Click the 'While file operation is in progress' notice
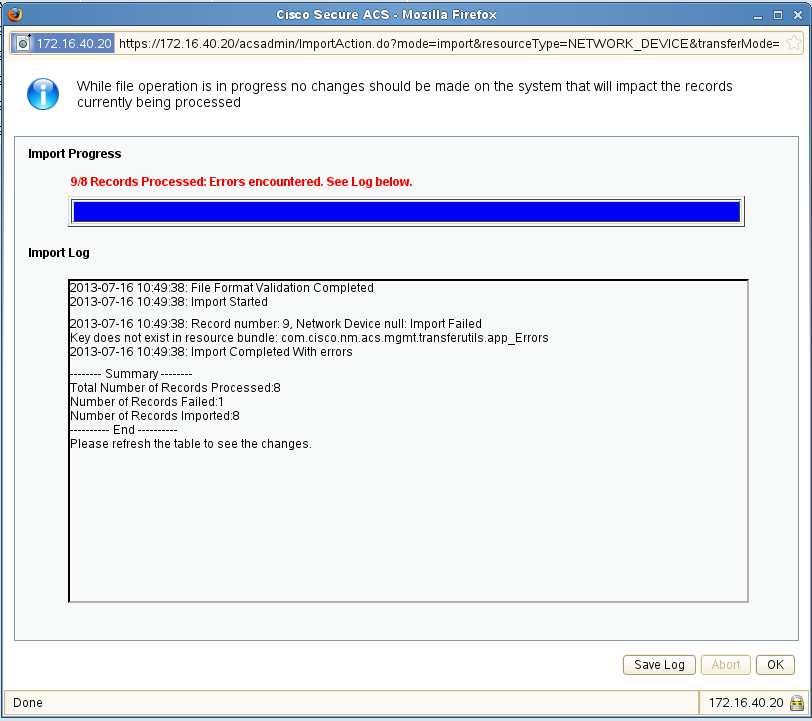 pyautogui.click(x=404, y=94)
